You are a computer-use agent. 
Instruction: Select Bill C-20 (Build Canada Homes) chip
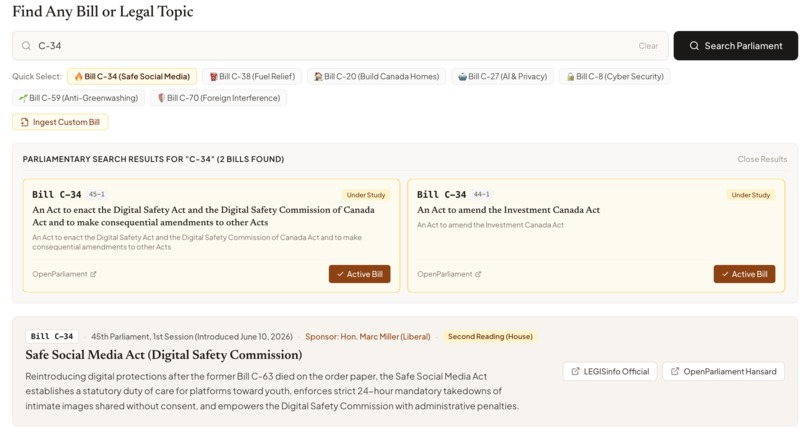376,77
